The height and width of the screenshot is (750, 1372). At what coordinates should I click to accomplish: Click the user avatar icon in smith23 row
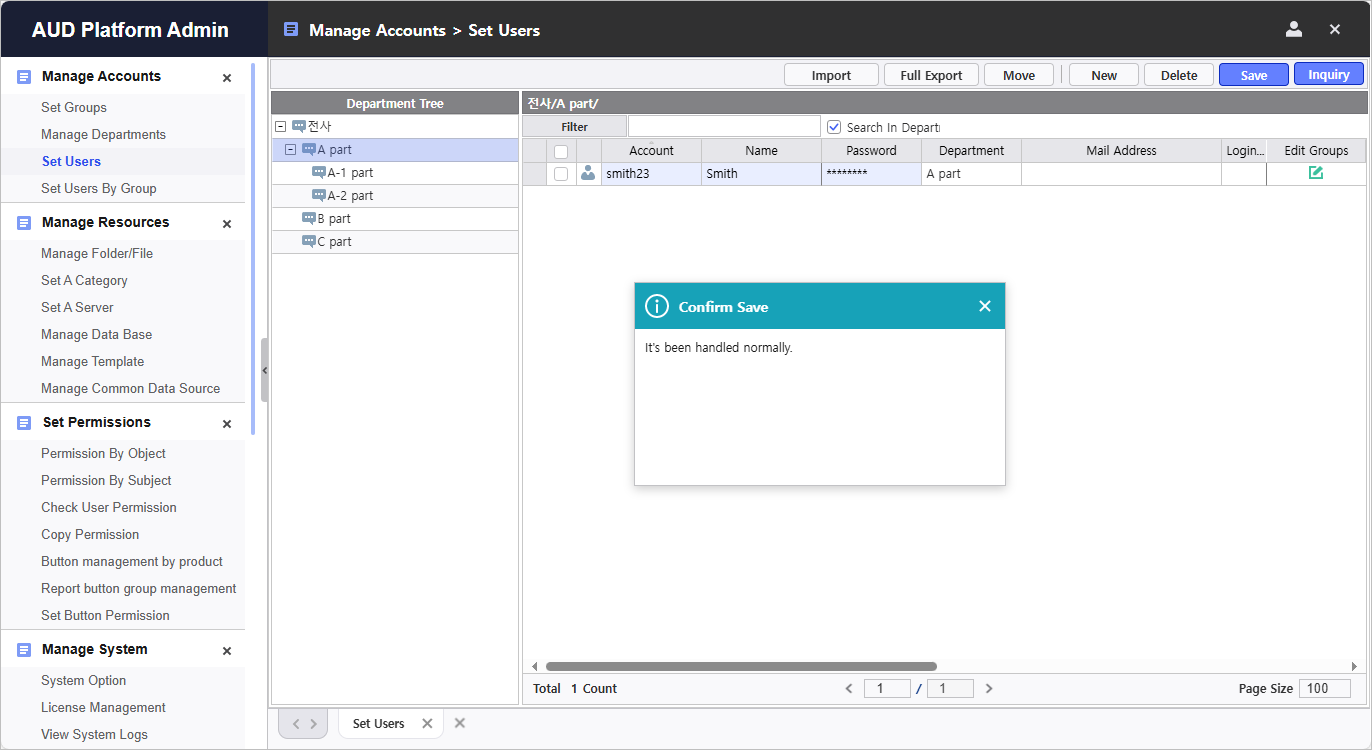[588, 173]
